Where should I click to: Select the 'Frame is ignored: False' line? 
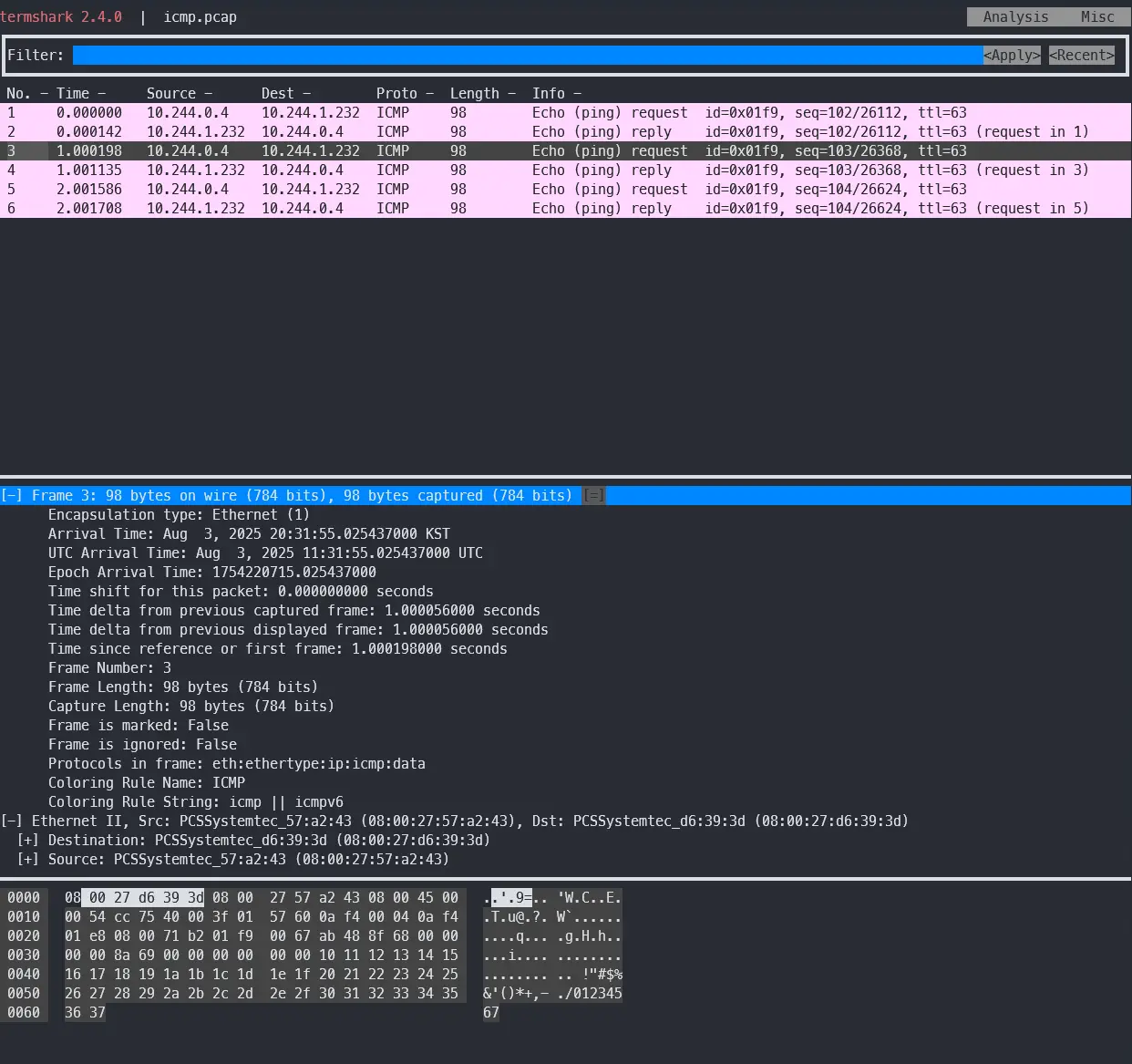pos(142,744)
